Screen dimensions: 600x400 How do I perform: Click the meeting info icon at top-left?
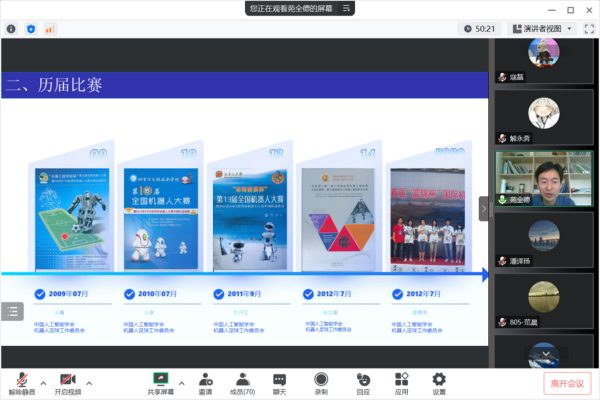11,29
